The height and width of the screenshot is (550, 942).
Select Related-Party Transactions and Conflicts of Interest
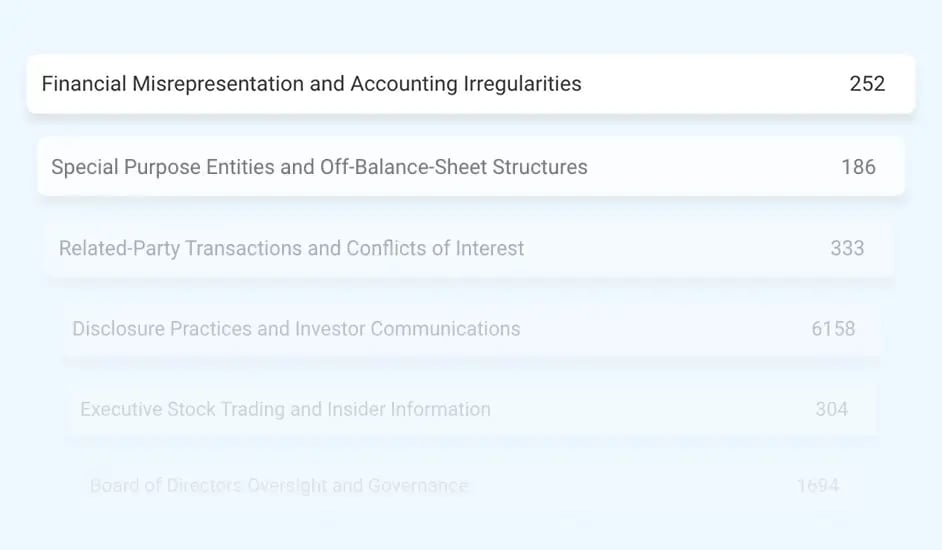click(x=291, y=248)
